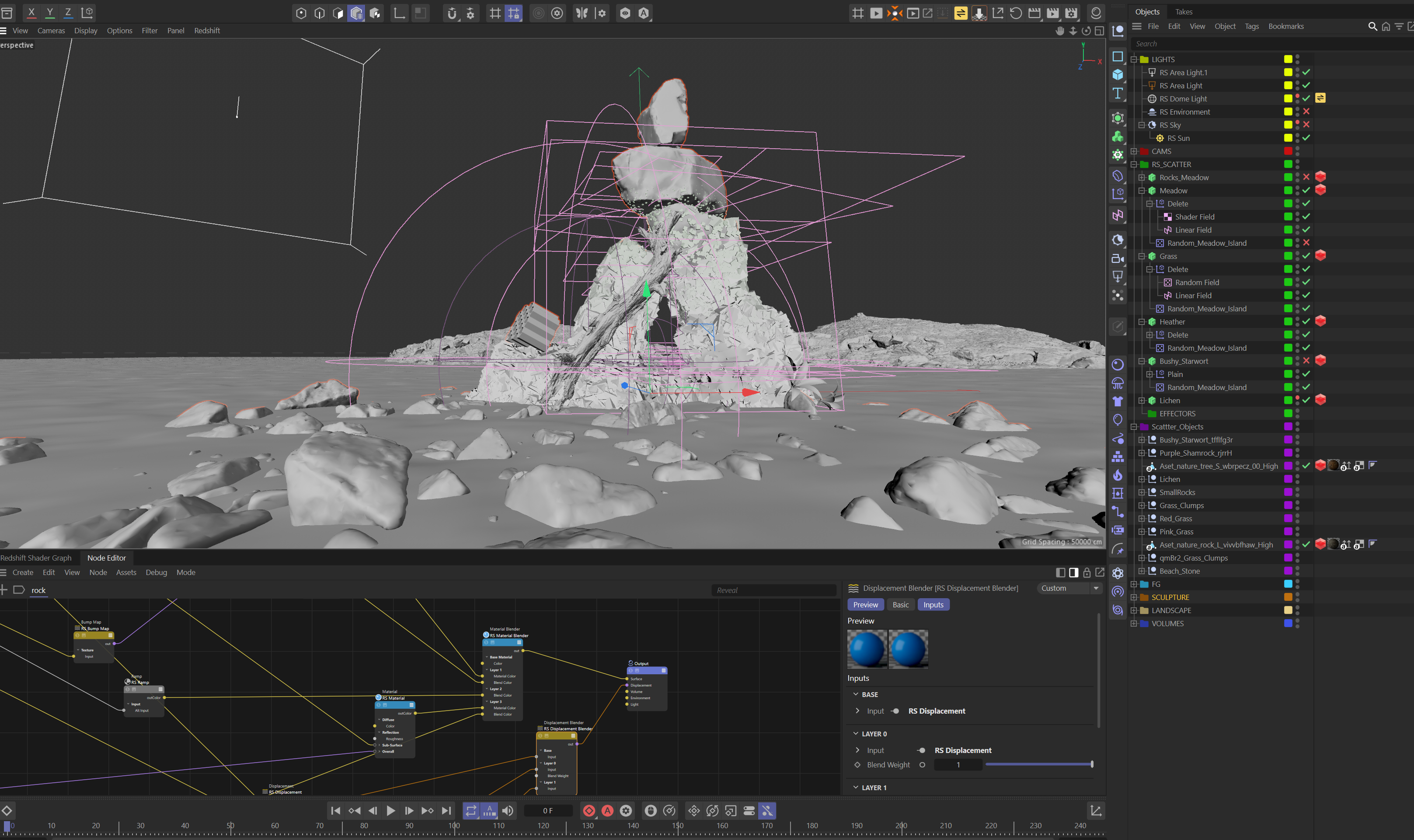Click the Inputs attribute tab button

tap(933, 604)
